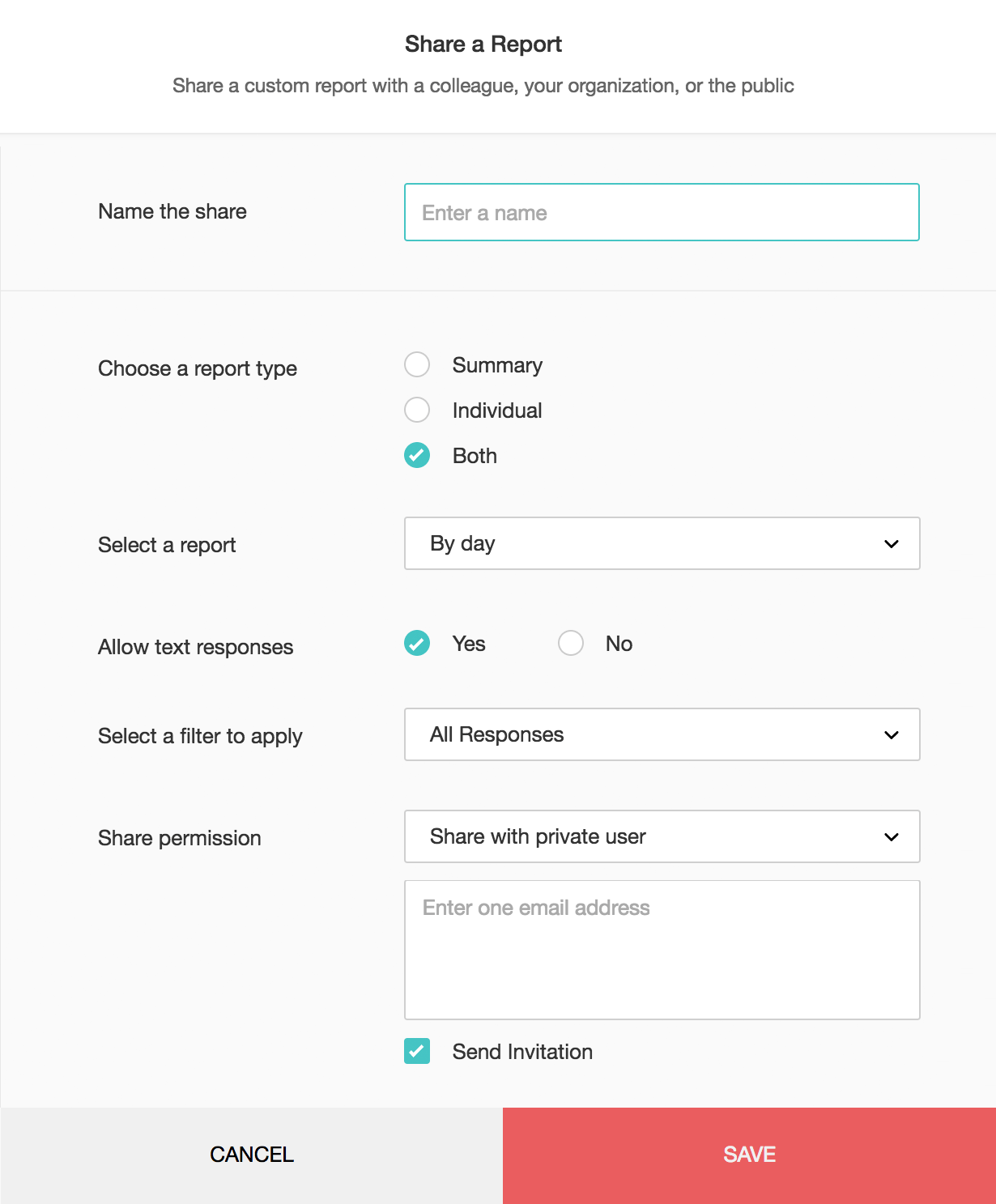The image size is (996, 1204).
Task: Click the chevron arrow on report selector
Action: pos(892,544)
